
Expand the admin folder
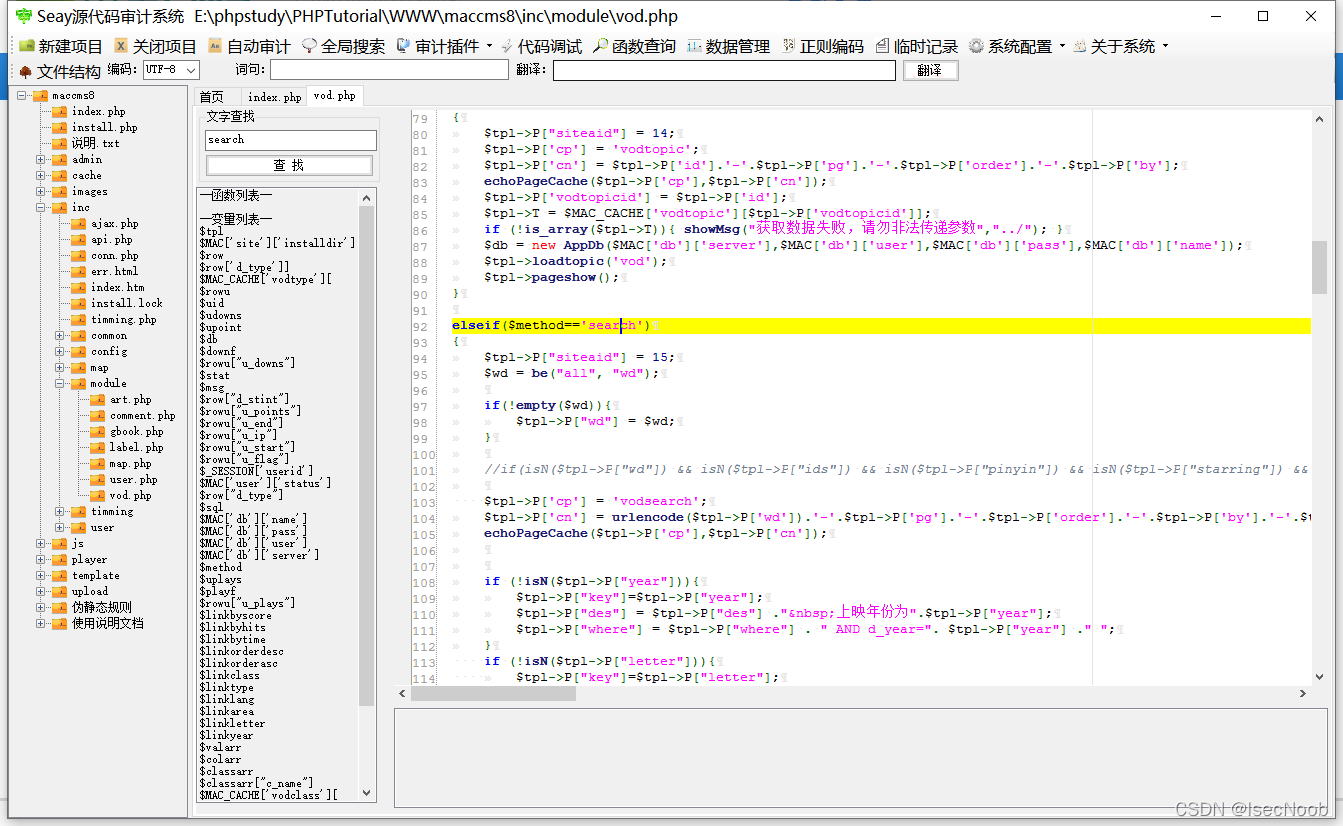[x=40, y=159]
